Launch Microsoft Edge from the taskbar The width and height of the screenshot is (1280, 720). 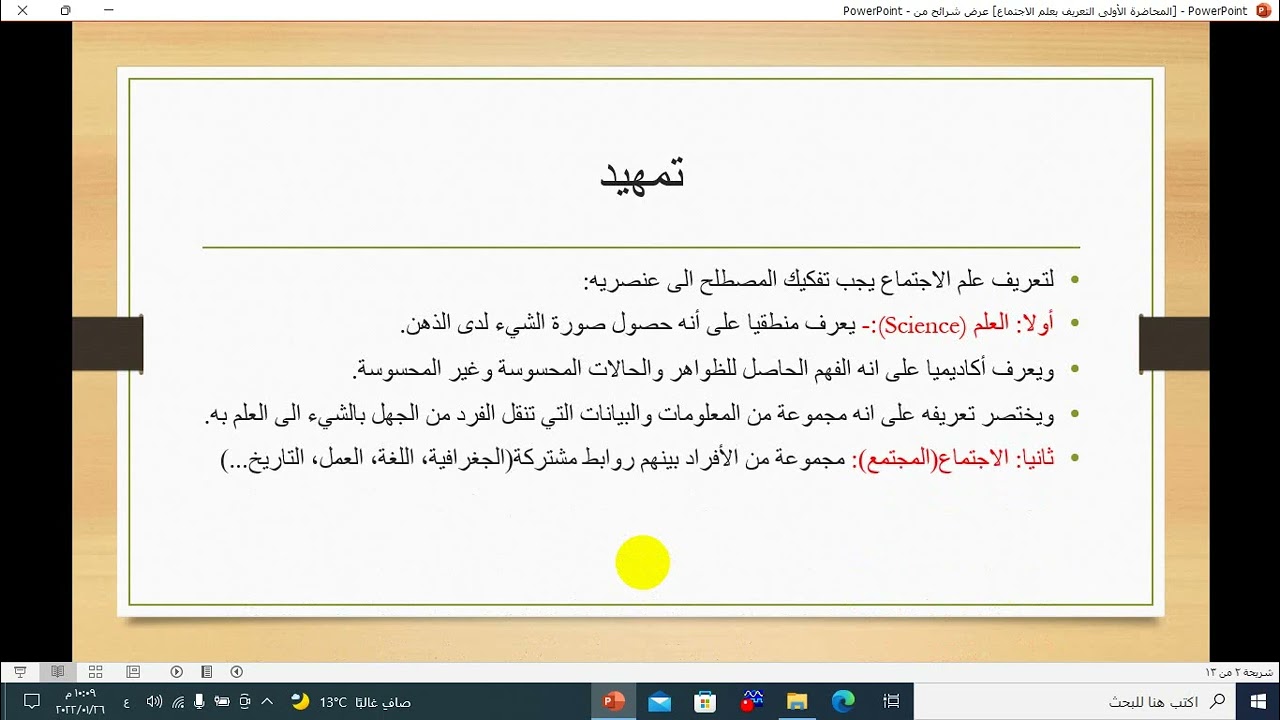point(844,702)
